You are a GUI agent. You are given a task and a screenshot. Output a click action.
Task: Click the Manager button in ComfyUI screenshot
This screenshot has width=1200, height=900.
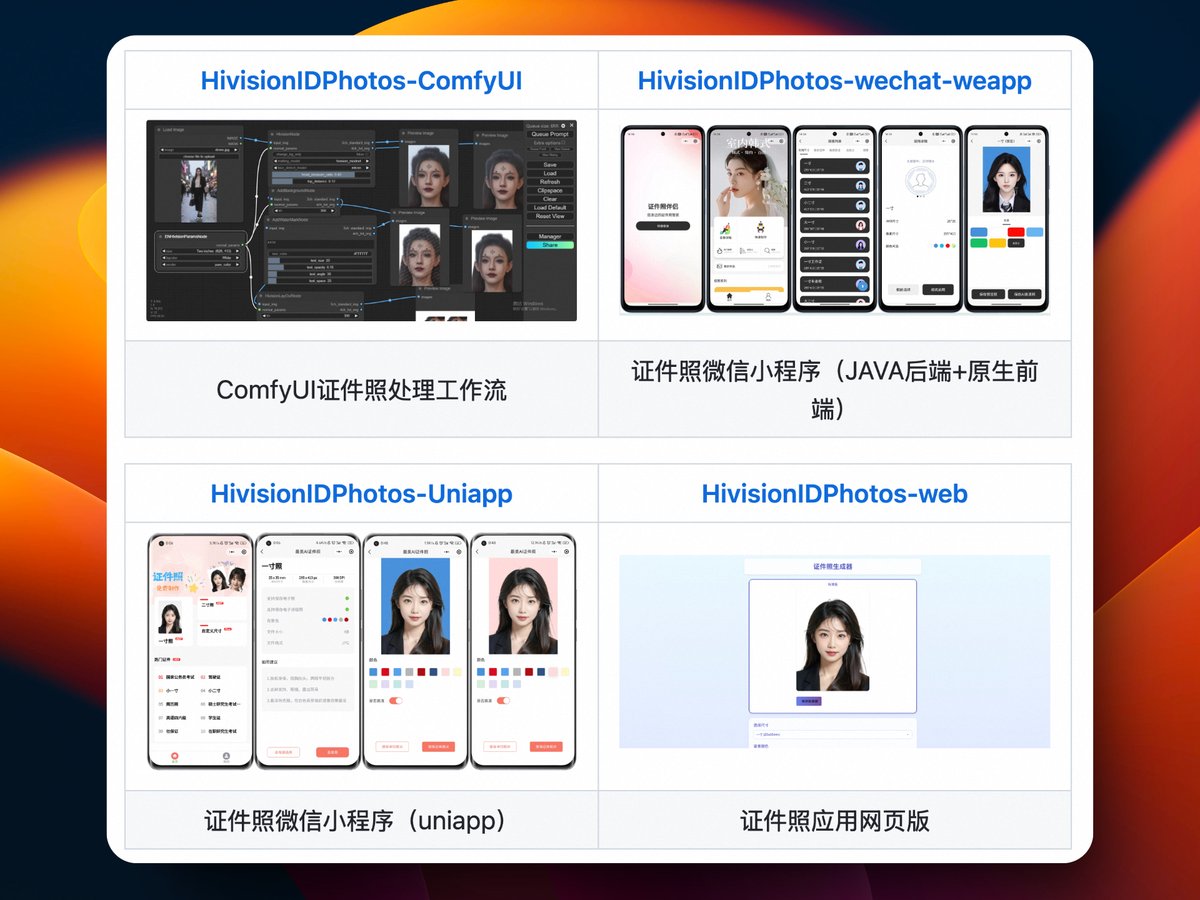coord(550,236)
